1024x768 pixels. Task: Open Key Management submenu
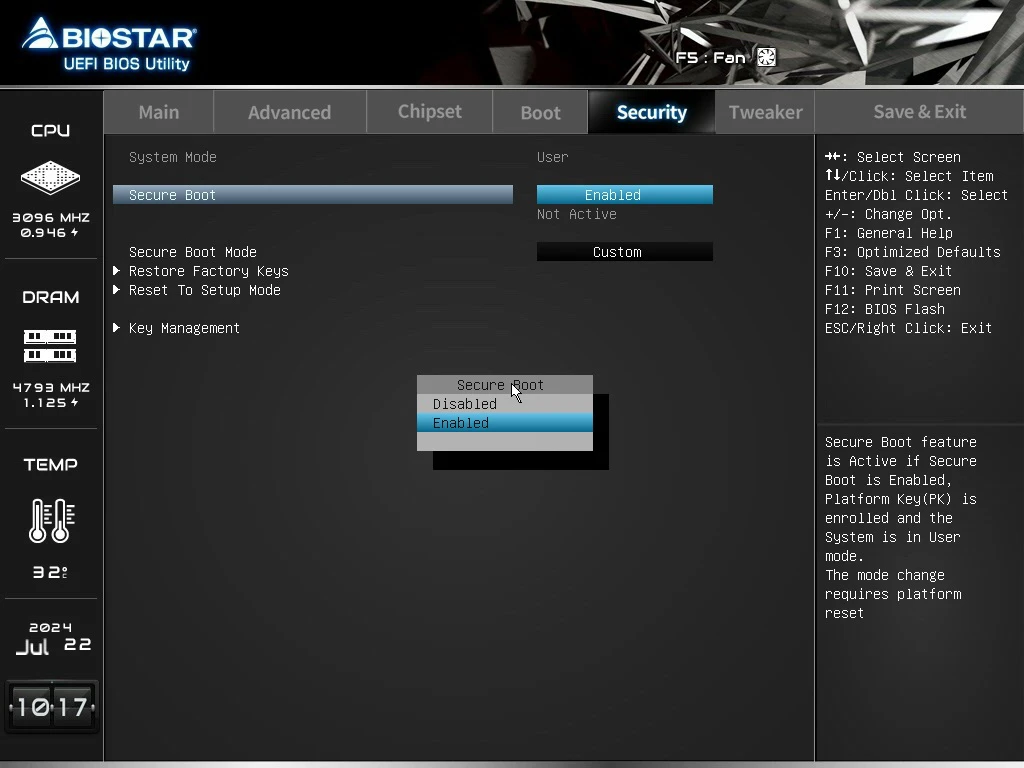[x=184, y=328]
